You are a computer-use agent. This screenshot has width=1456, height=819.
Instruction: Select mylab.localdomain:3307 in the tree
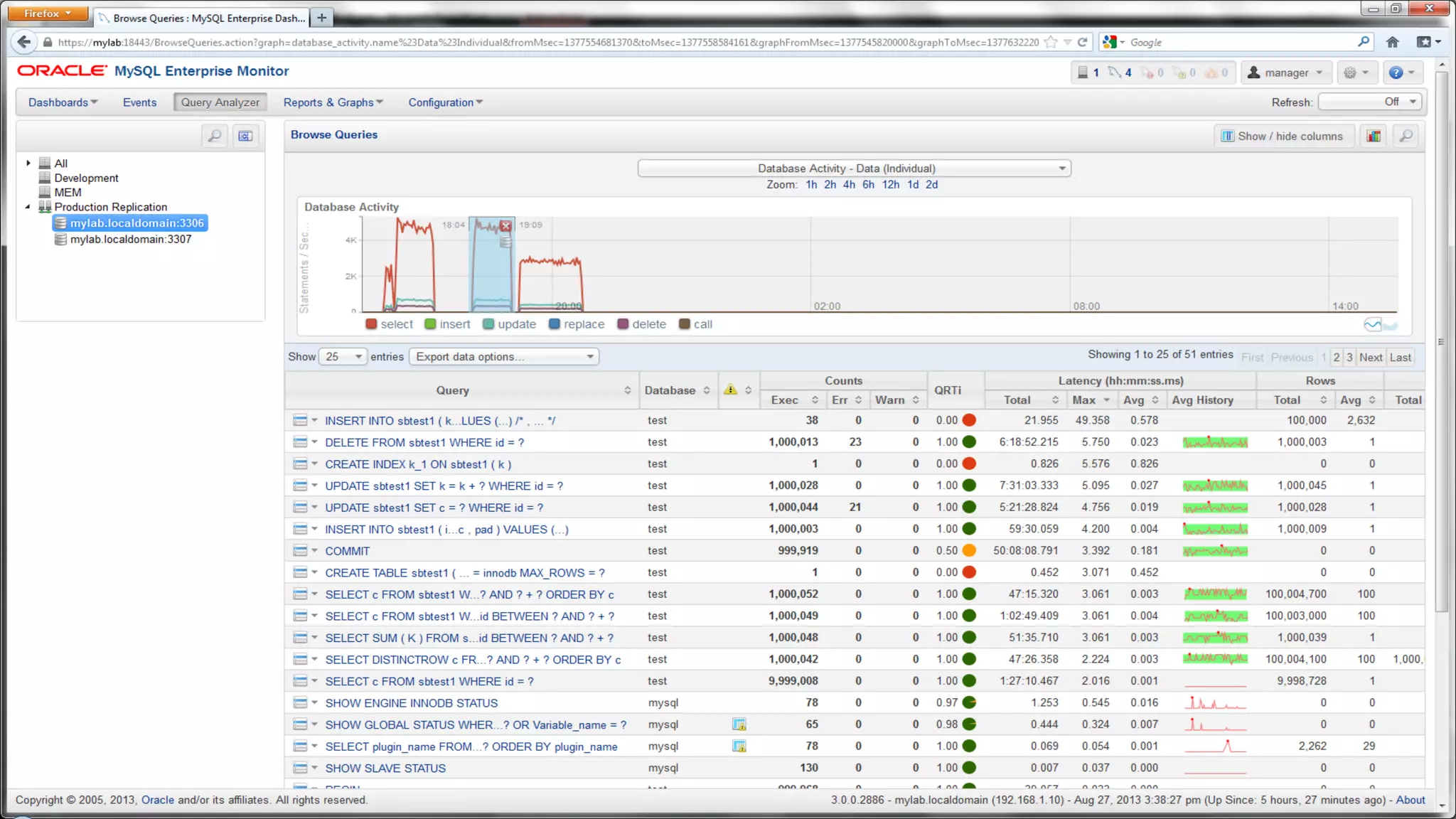(130, 240)
